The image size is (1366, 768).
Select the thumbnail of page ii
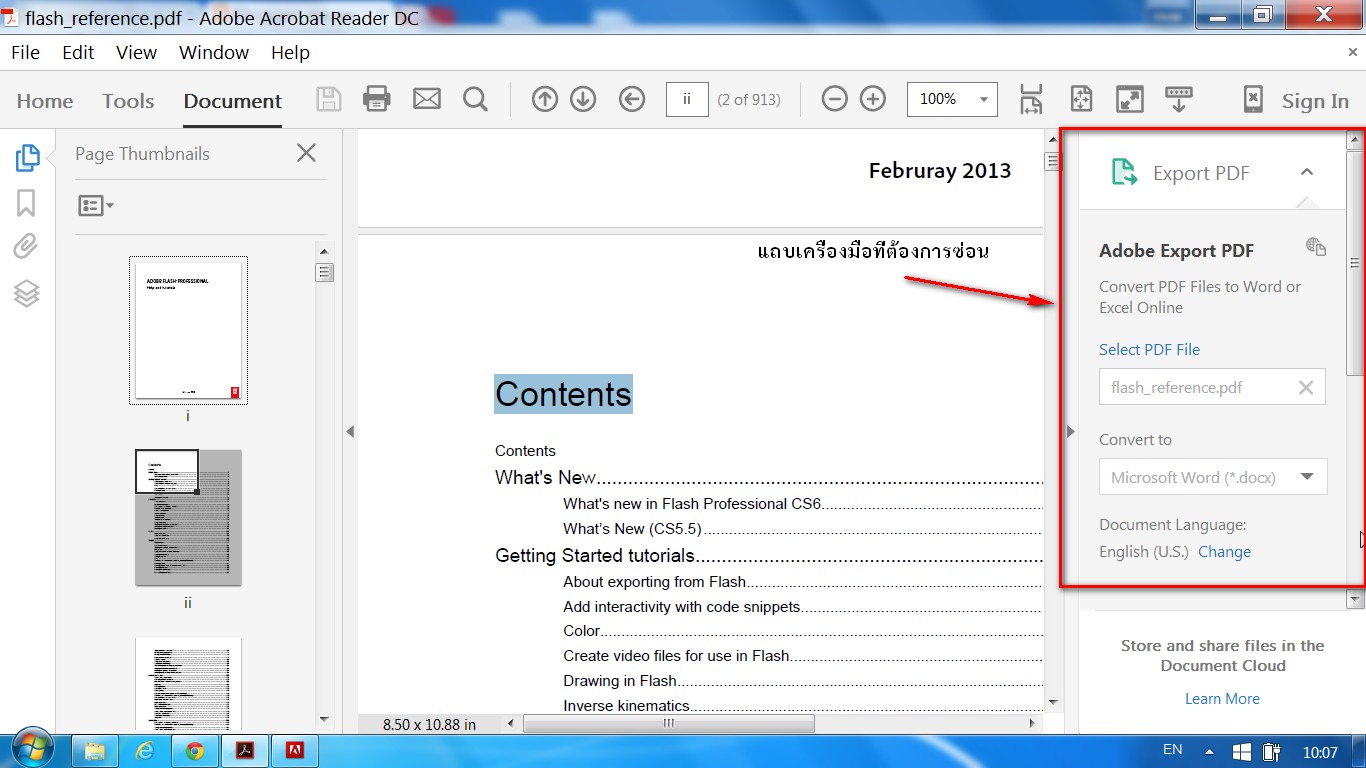tap(187, 518)
